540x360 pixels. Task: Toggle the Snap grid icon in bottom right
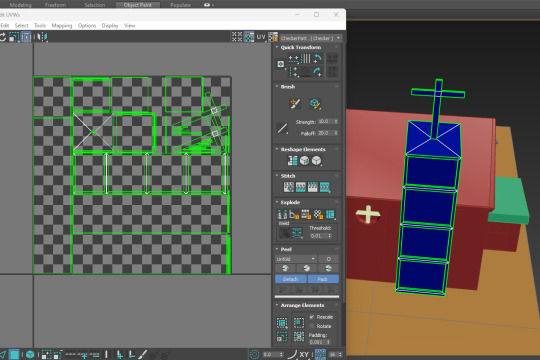tap(320, 354)
